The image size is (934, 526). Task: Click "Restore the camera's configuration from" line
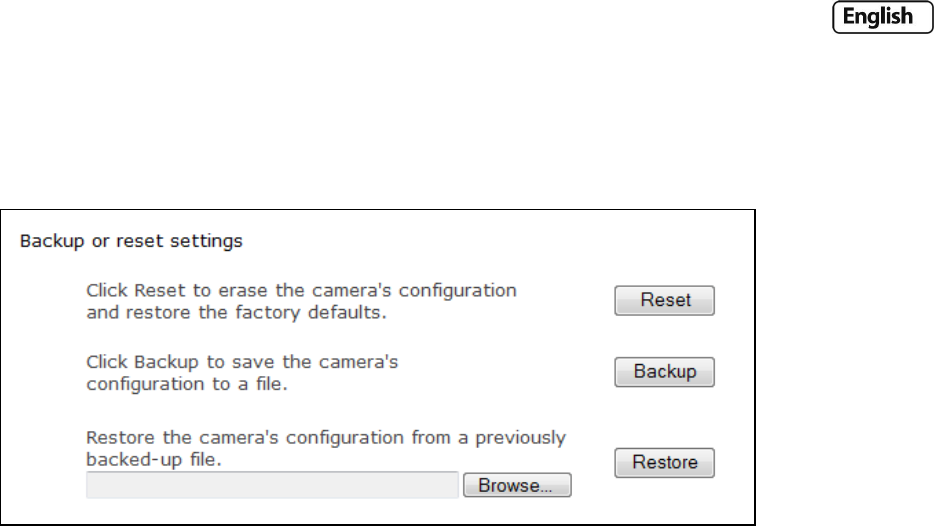pyautogui.click(x=326, y=437)
